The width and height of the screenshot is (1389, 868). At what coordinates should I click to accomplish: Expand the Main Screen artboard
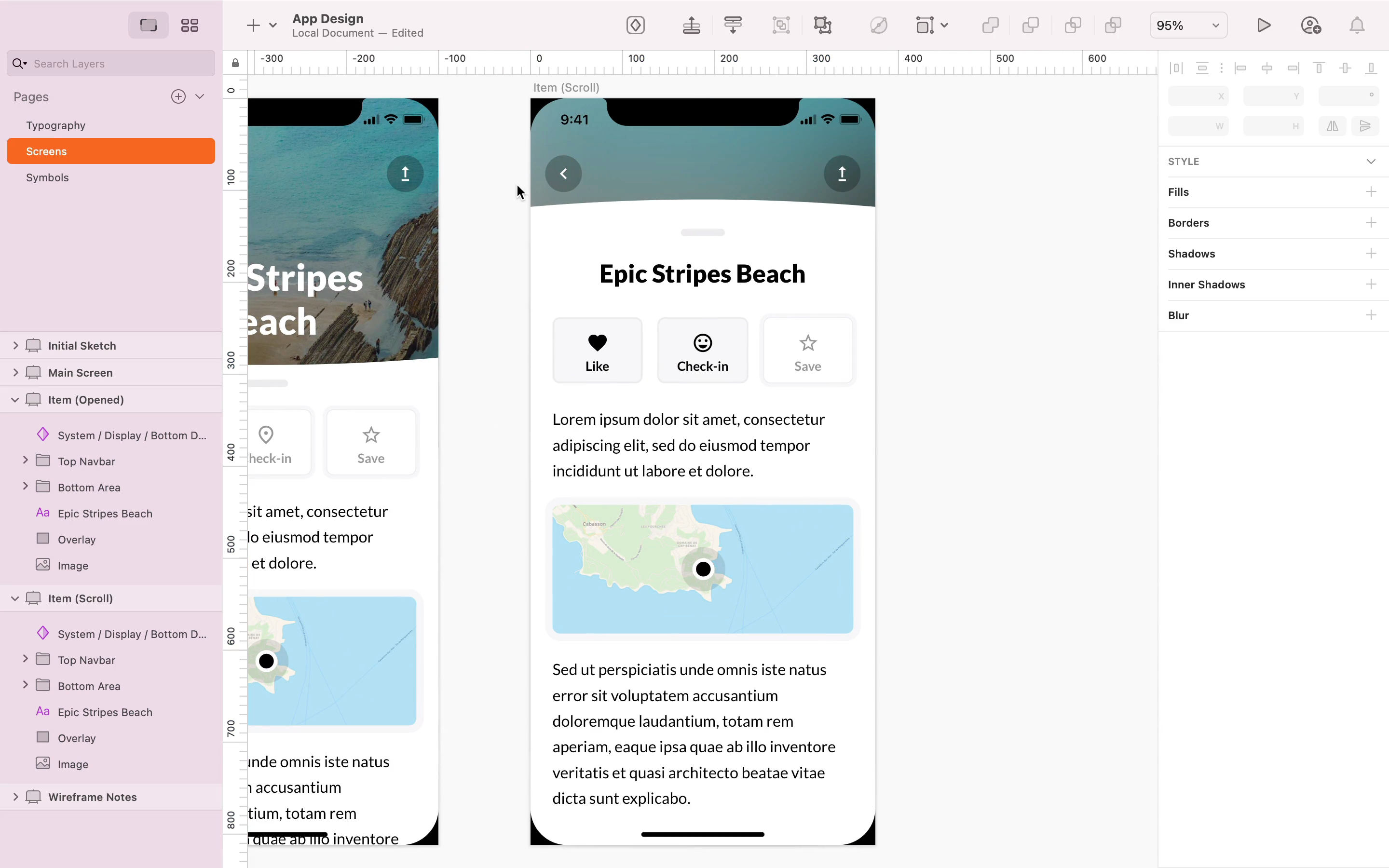15,373
